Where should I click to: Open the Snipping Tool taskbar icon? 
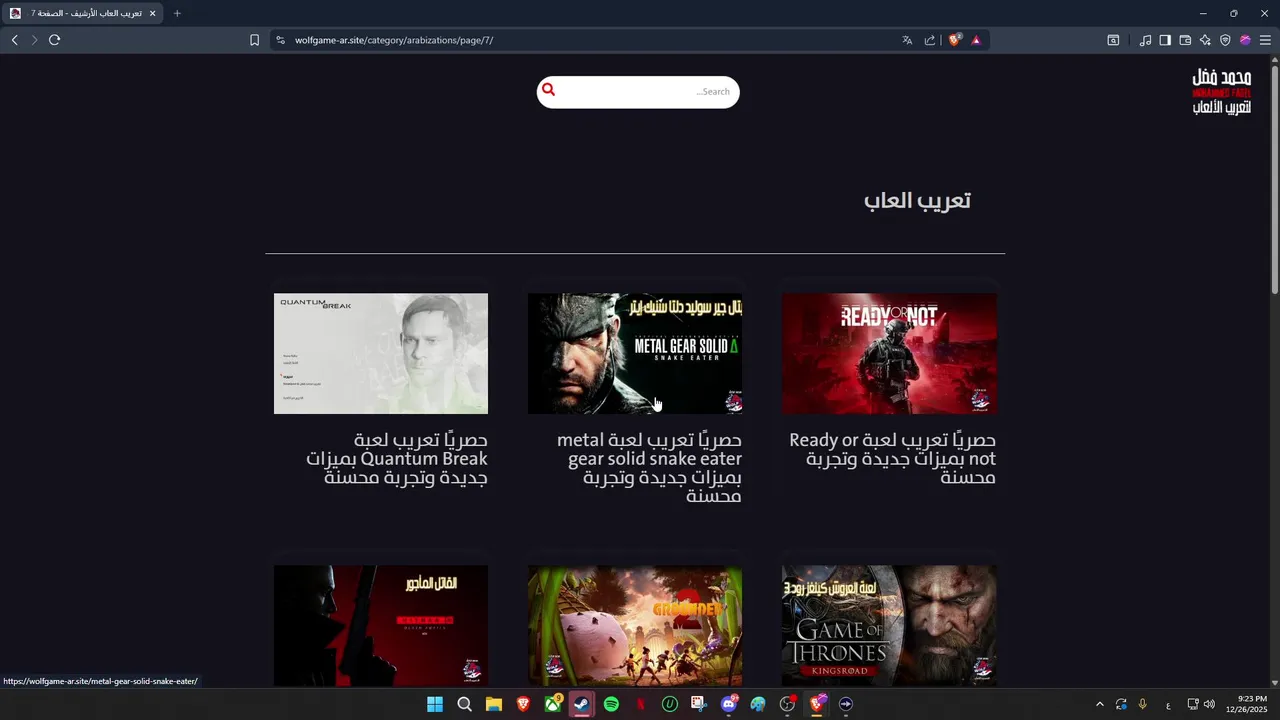point(699,704)
